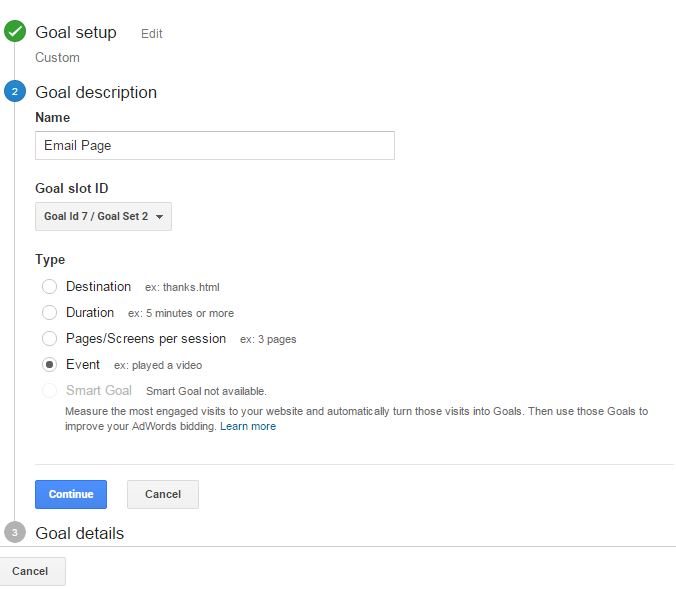This screenshot has width=676, height=589.
Task: Click the green checkmark Goal setup icon
Action: click(15, 31)
